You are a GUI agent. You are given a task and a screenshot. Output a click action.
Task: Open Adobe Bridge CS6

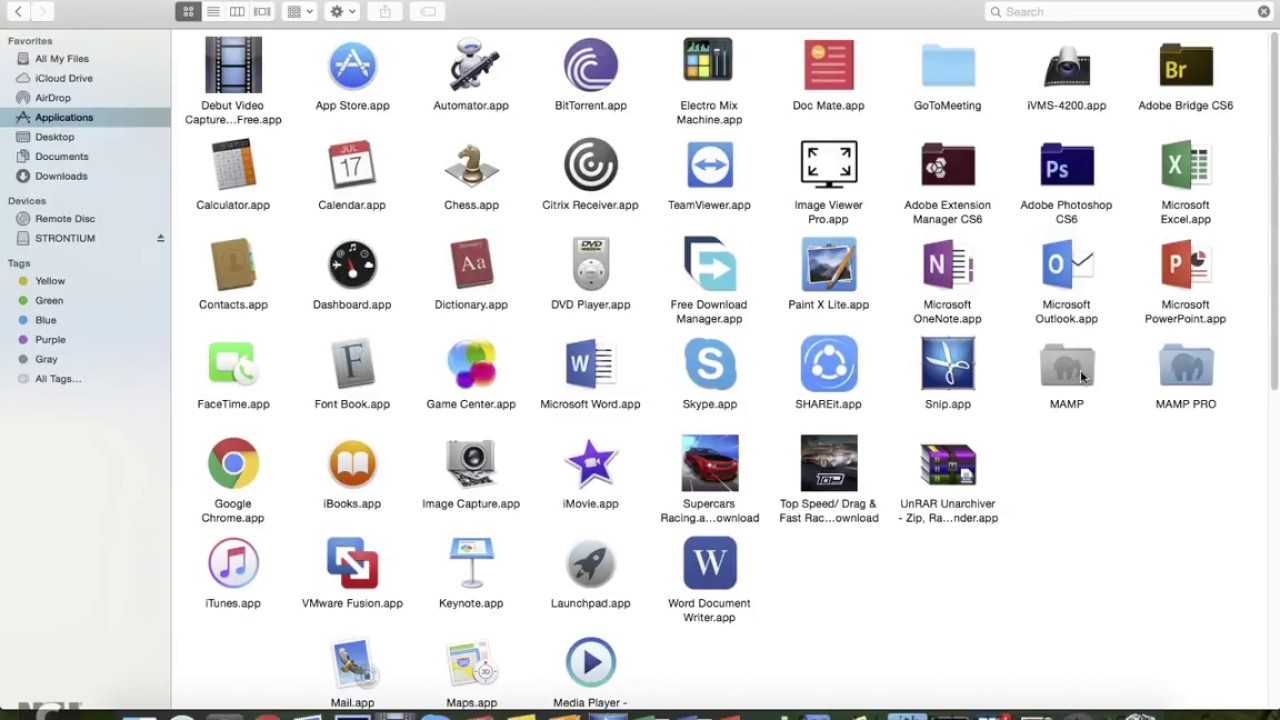click(1185, 66)
